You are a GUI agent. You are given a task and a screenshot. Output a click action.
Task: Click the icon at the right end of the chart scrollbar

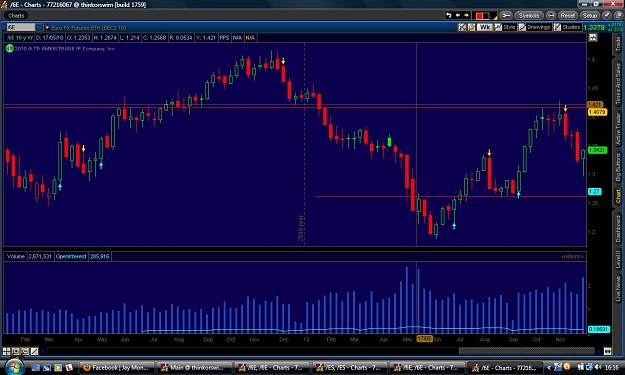click(607, 351)
